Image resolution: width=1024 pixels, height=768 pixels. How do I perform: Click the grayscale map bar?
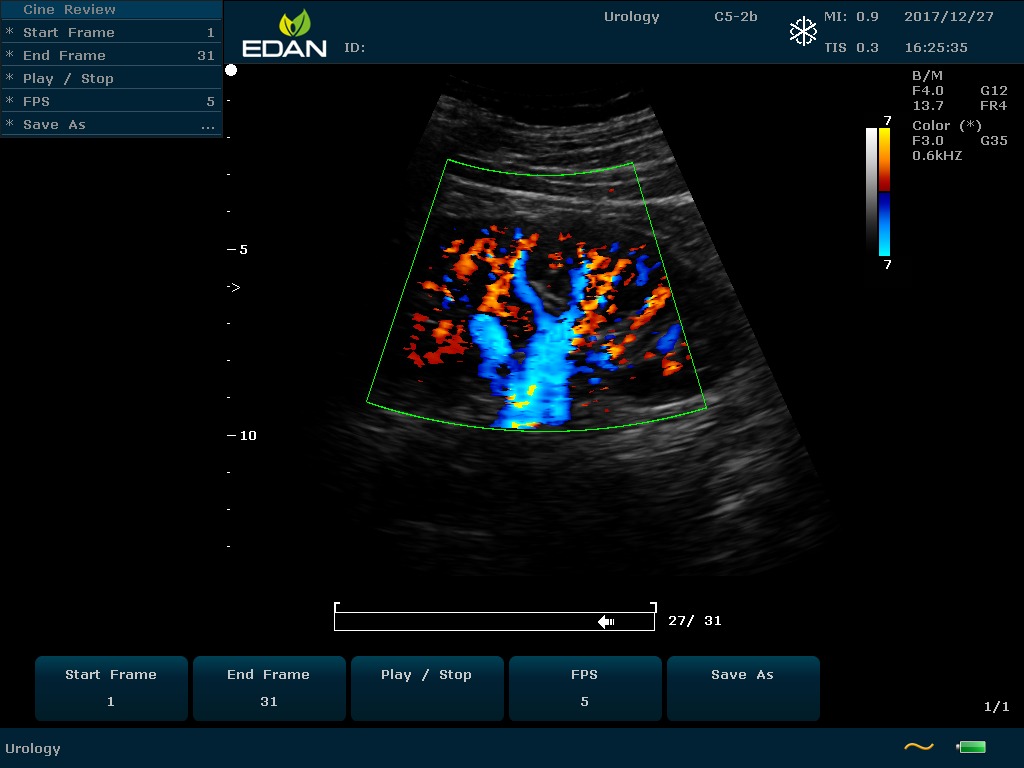point(871,189)
